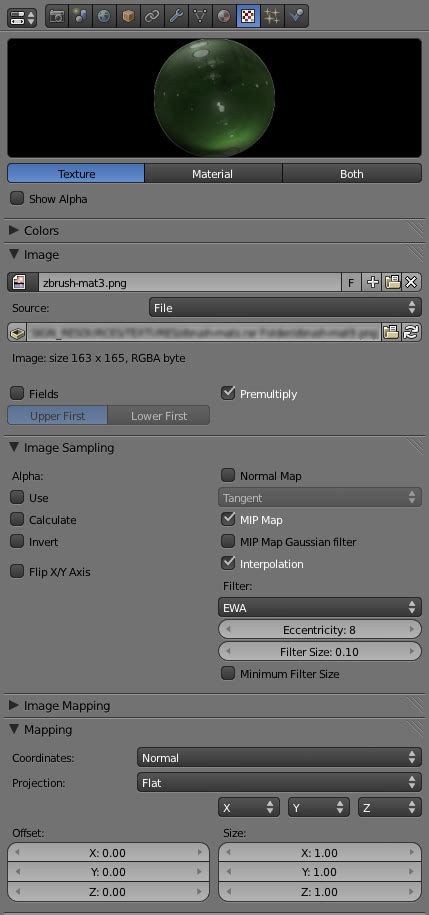
Task: Open the Render properties tab icon
Action: [x=57, y=16]
